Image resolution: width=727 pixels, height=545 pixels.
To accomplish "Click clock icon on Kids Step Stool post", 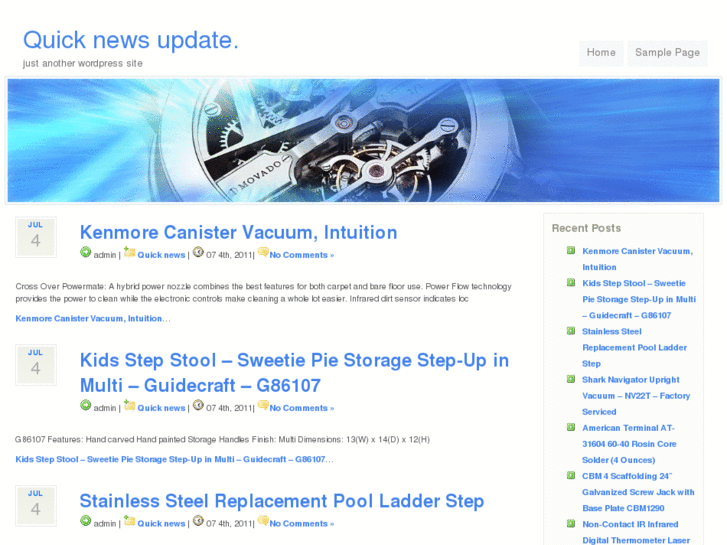I will click(198, 405).
